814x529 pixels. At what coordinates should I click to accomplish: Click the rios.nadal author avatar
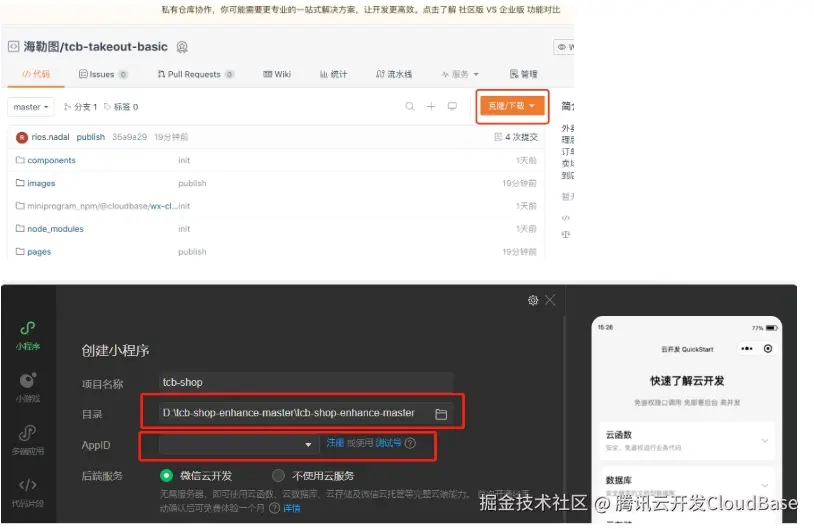pyautogui.click(x=22, y=138)
